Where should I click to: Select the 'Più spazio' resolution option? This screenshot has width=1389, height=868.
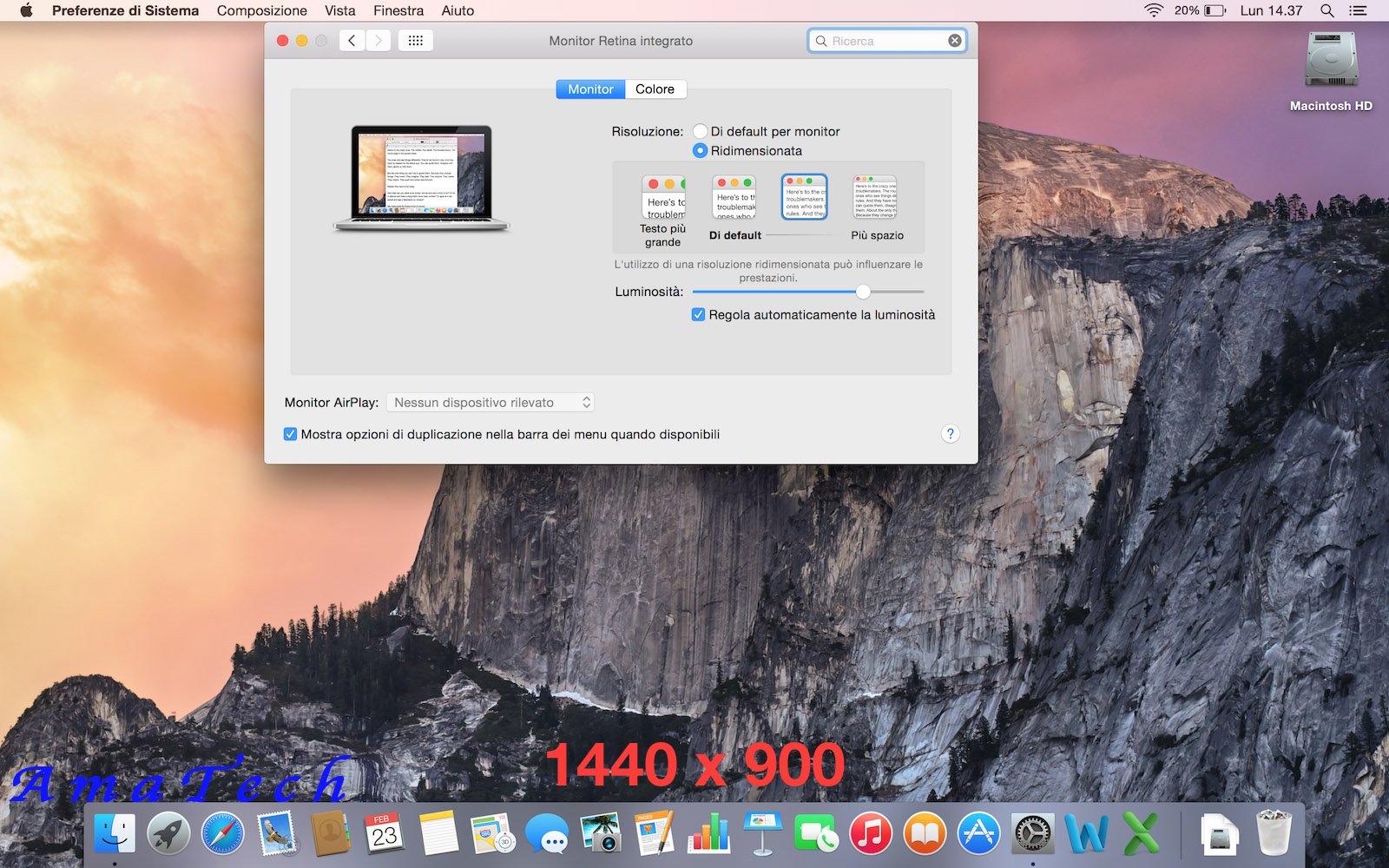pos(874,198)
